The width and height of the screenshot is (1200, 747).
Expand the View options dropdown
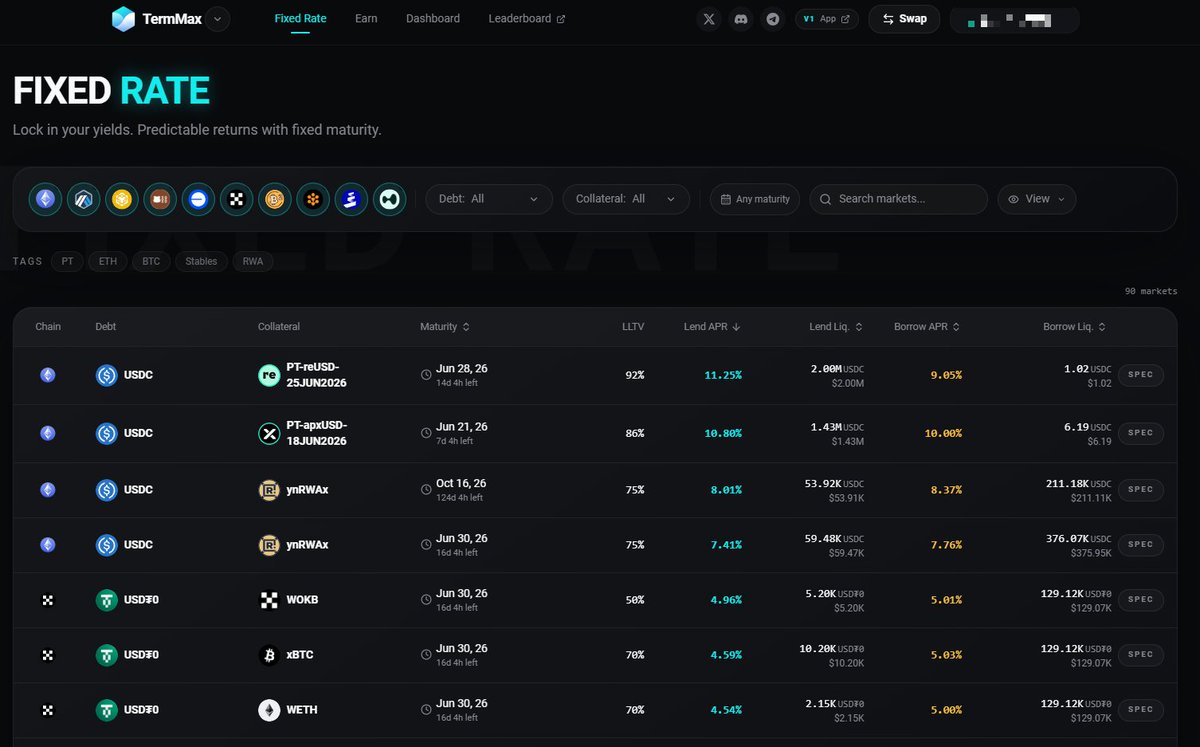point(1037,199)
